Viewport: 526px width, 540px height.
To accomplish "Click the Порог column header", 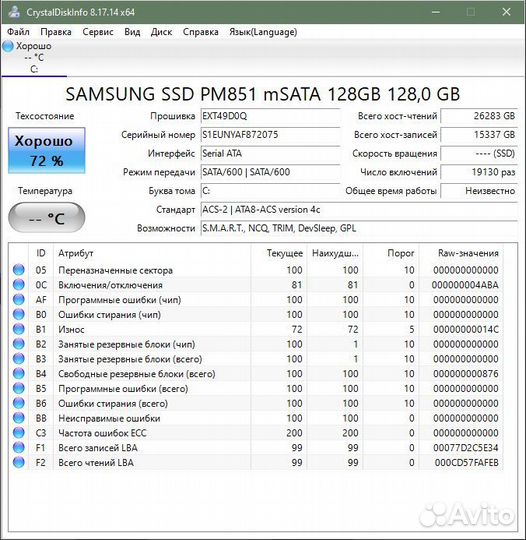I will tap(391, 253).
